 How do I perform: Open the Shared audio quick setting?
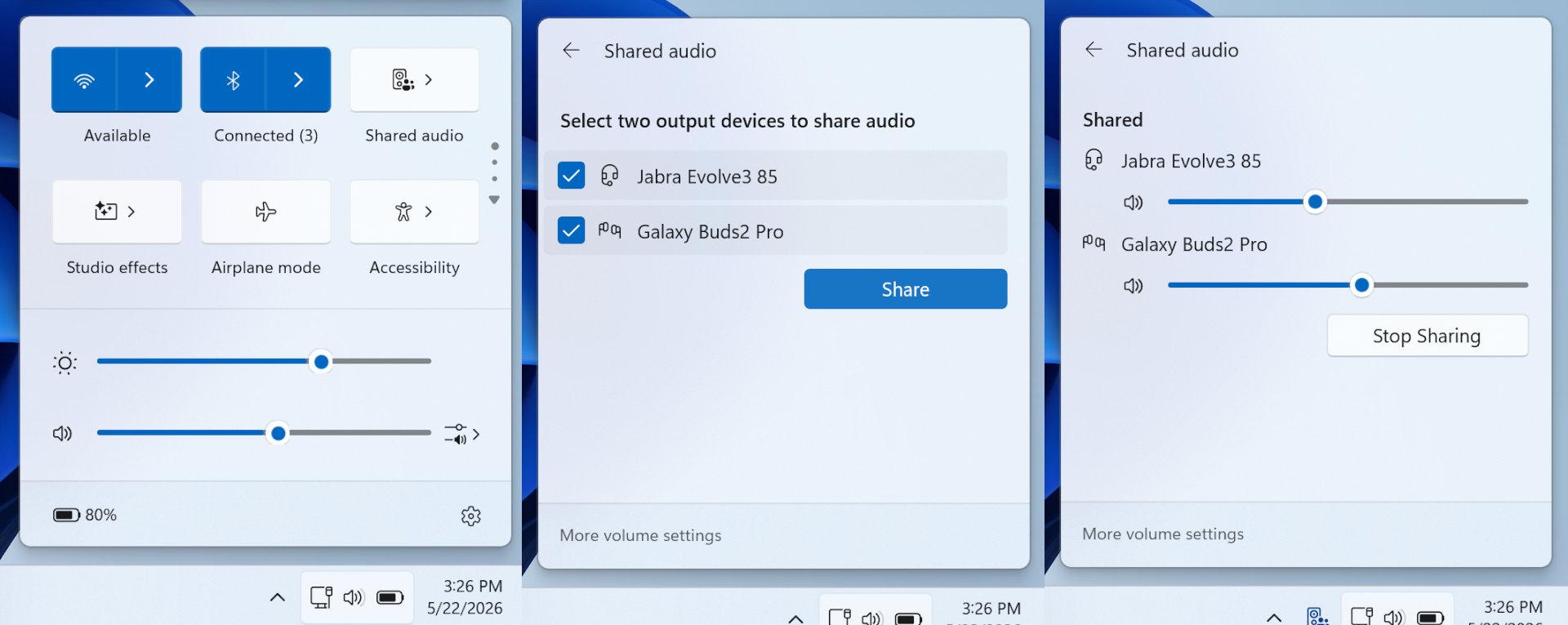[x=414, y=79]
